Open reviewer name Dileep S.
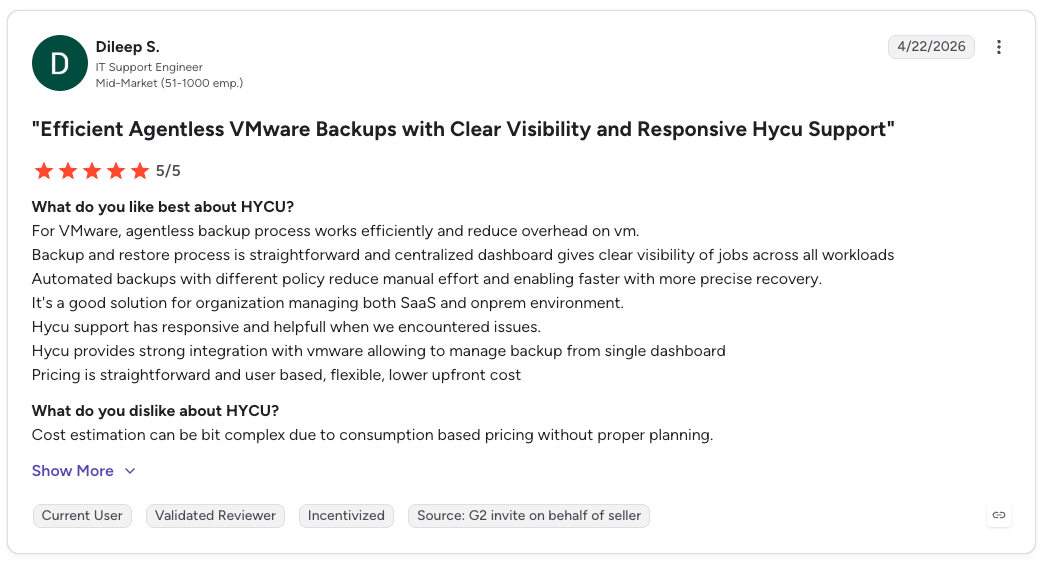This screenshot has width=1049, height=562. (128, 47)
